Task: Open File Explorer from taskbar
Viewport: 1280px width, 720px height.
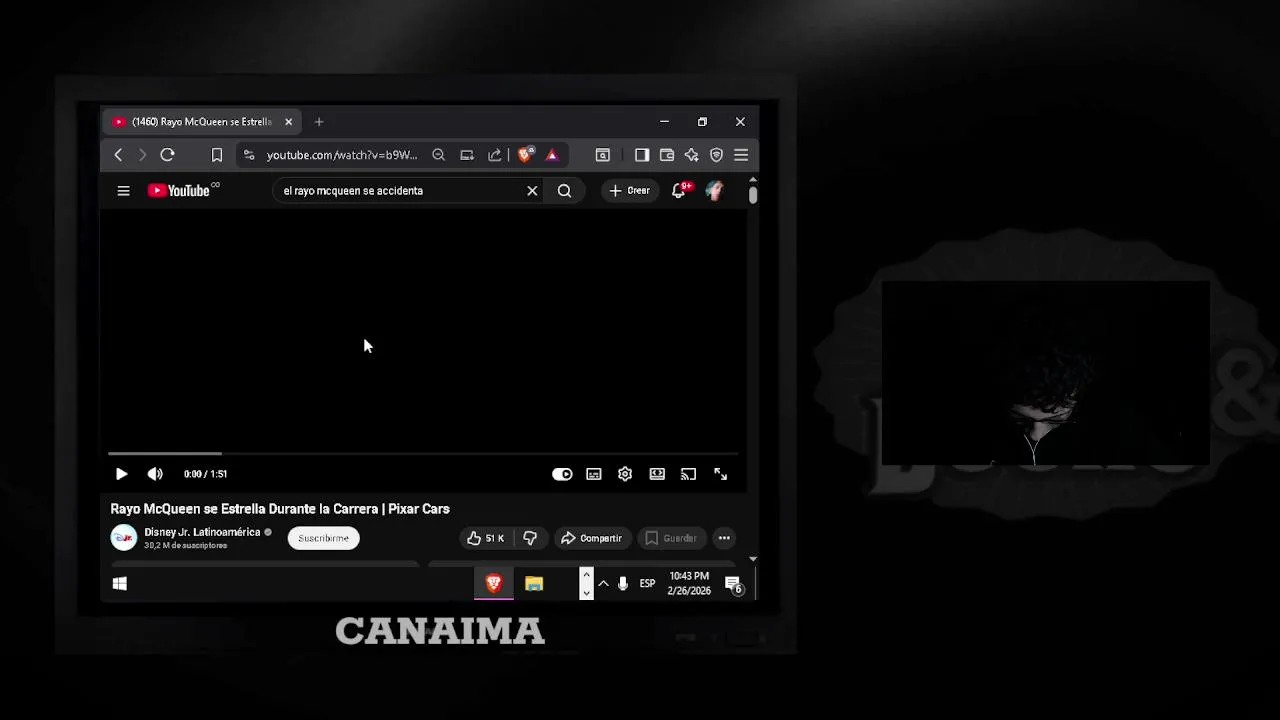Action: point(534,584)
